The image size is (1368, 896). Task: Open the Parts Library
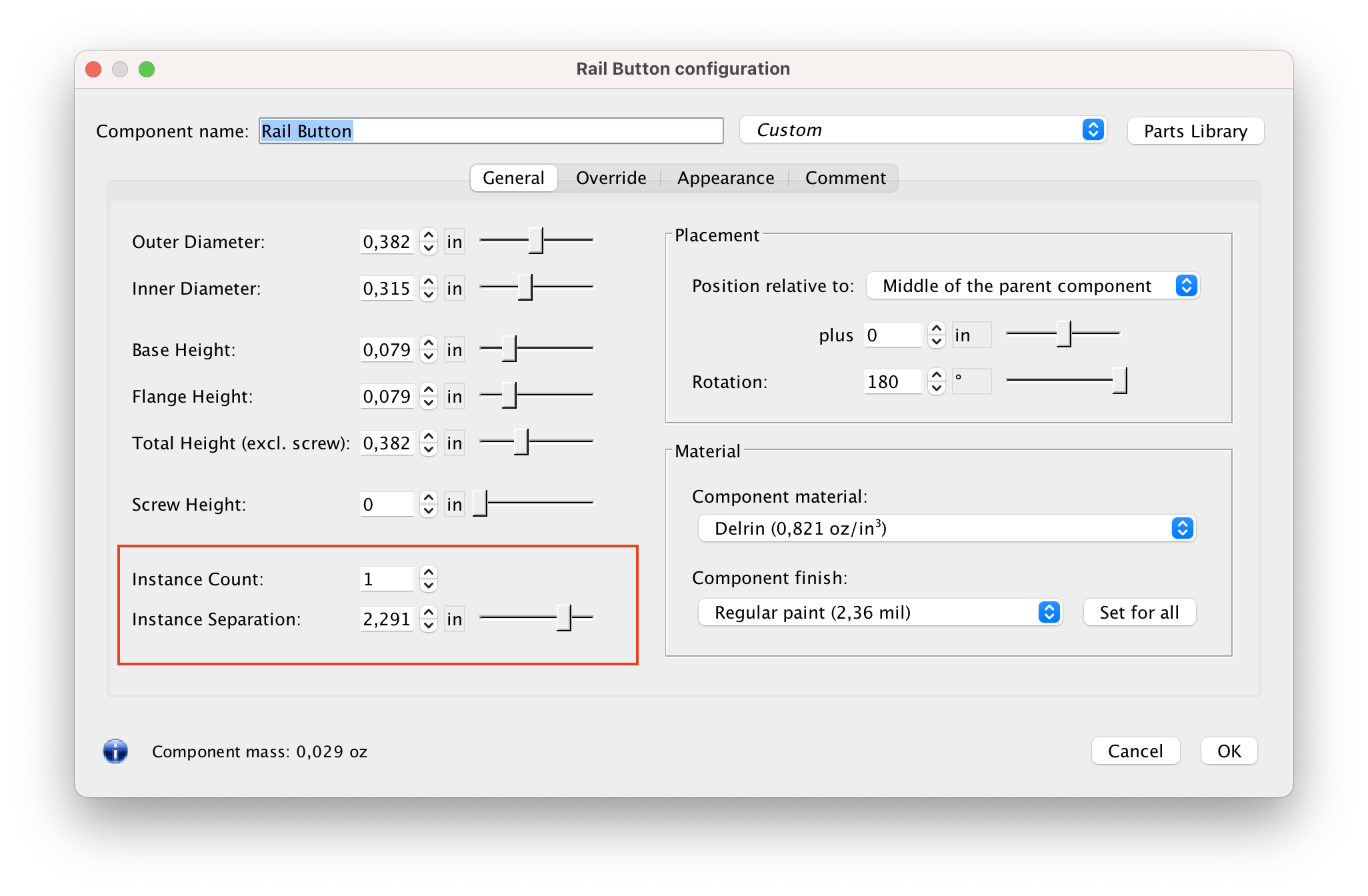point(1195,131)
